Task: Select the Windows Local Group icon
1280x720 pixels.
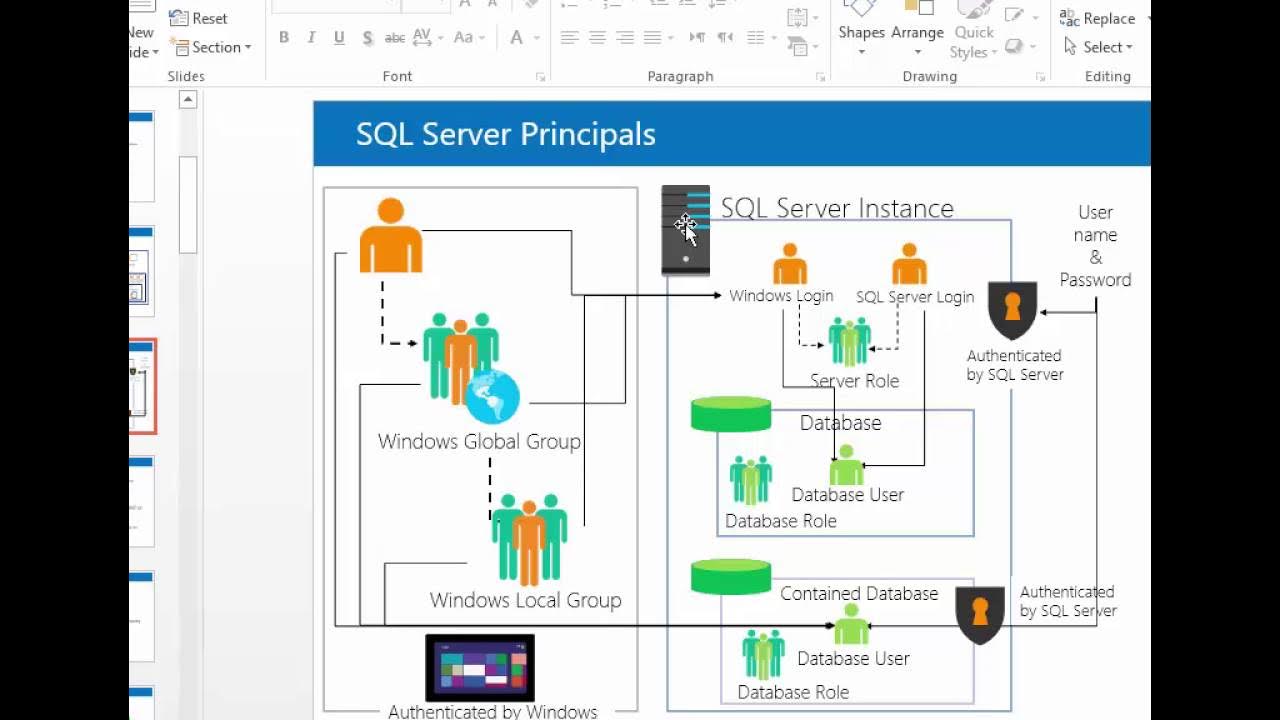Action: 529,539
